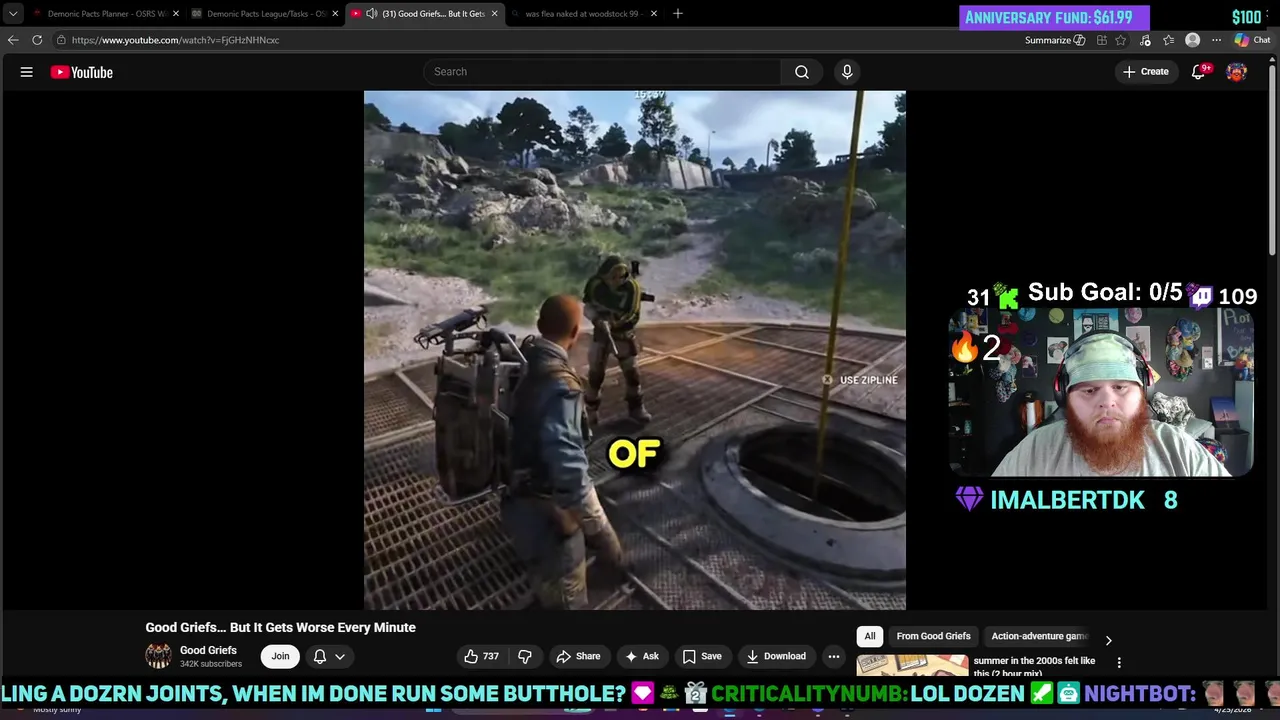Click the Ask button
This screenshot has height=720, width=1280.
(641, 656)
